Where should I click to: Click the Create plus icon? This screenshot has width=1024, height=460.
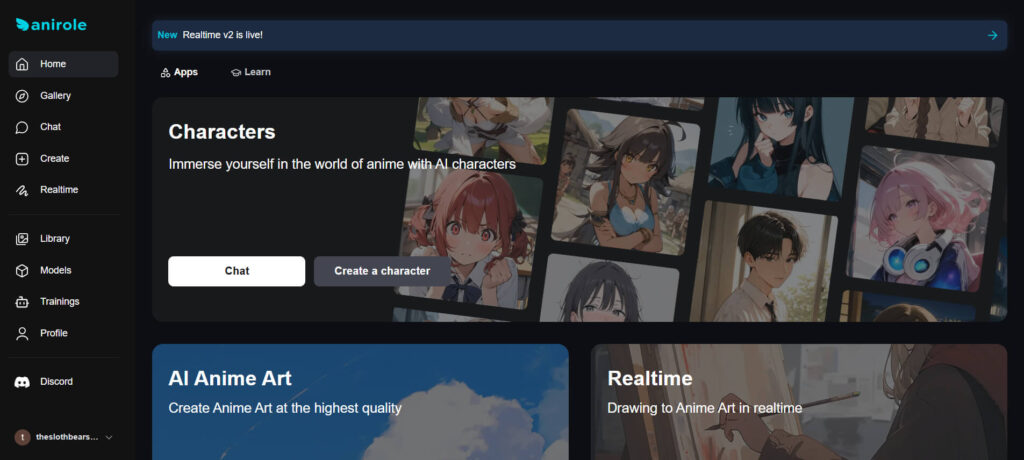pyautogui.click(x=22, y=159)
